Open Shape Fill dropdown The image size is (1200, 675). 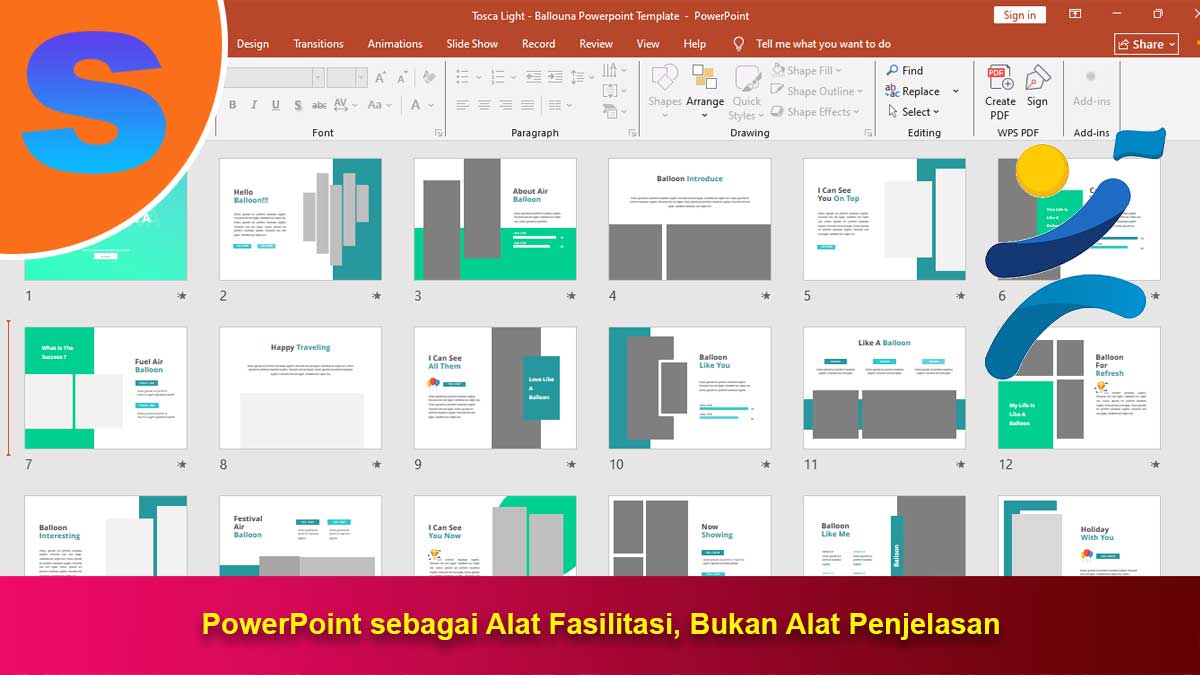click(x=807, y=71)
